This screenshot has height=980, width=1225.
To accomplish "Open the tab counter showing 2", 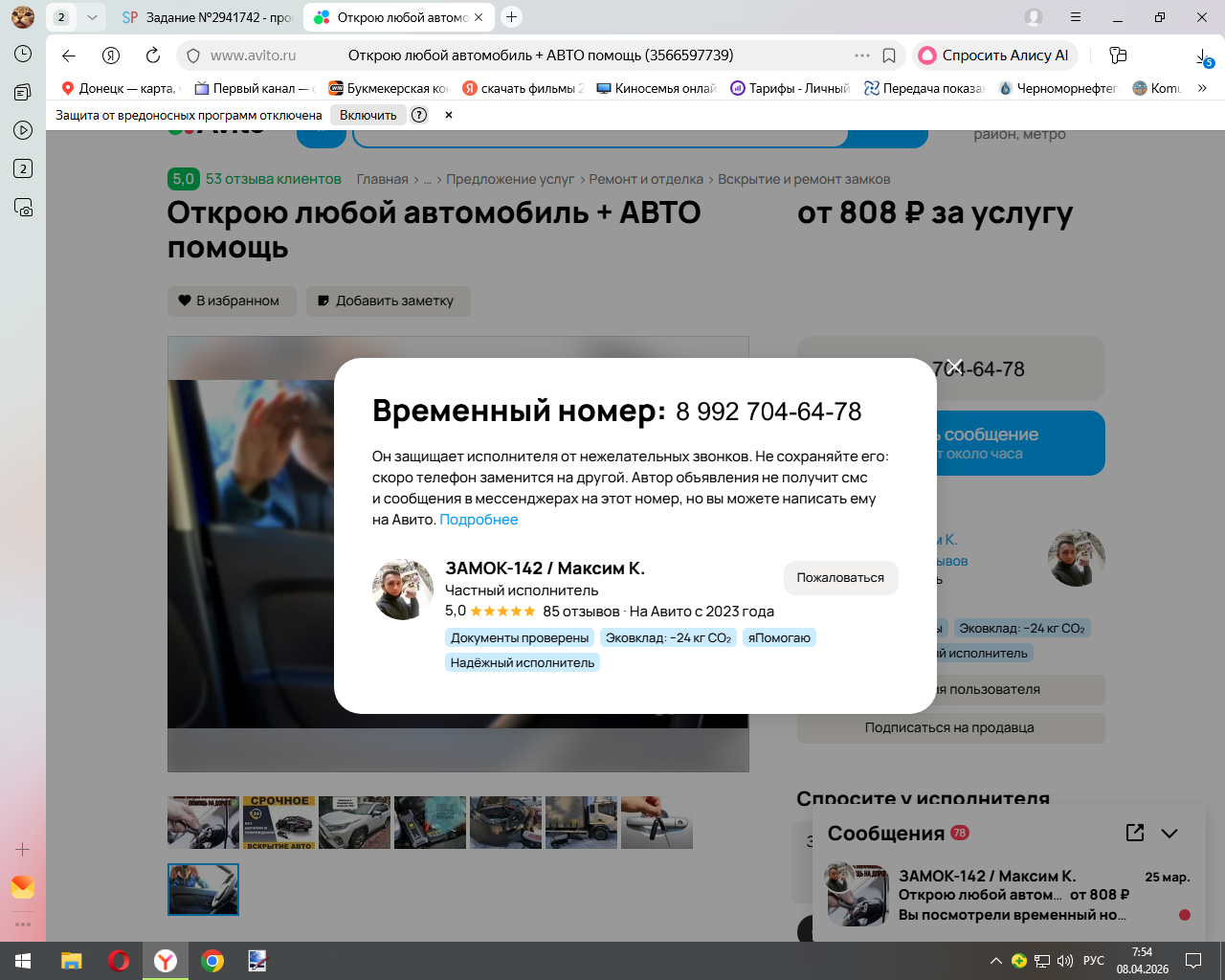I will click(x=61, y=17).
